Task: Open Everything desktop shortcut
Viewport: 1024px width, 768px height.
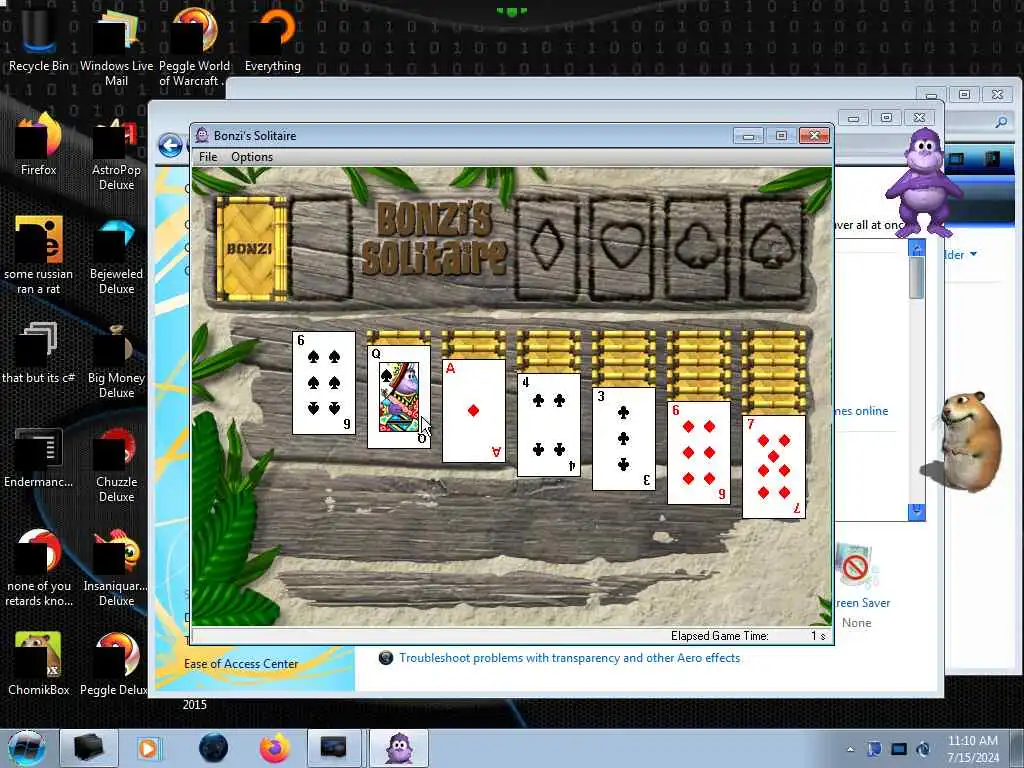Action: 272,39
